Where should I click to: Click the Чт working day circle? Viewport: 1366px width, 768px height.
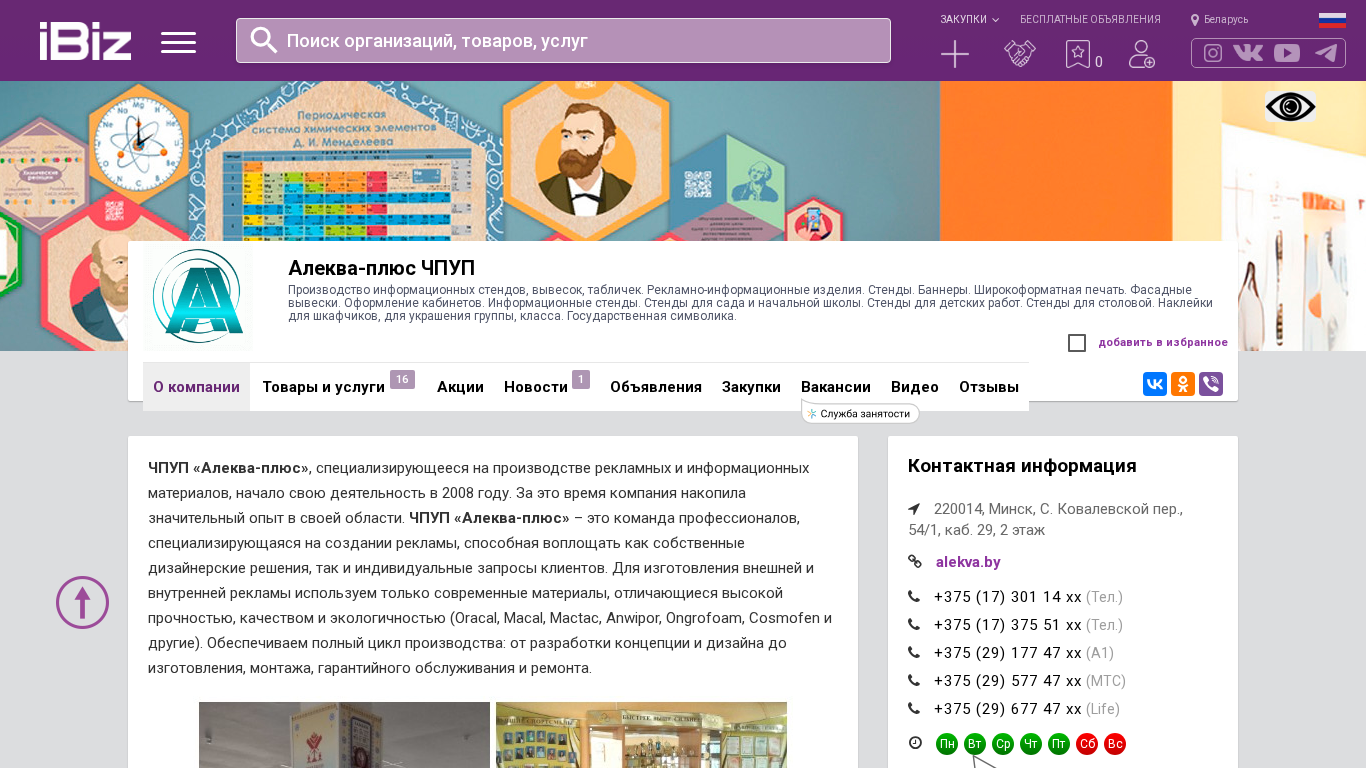pos(1031,744)
